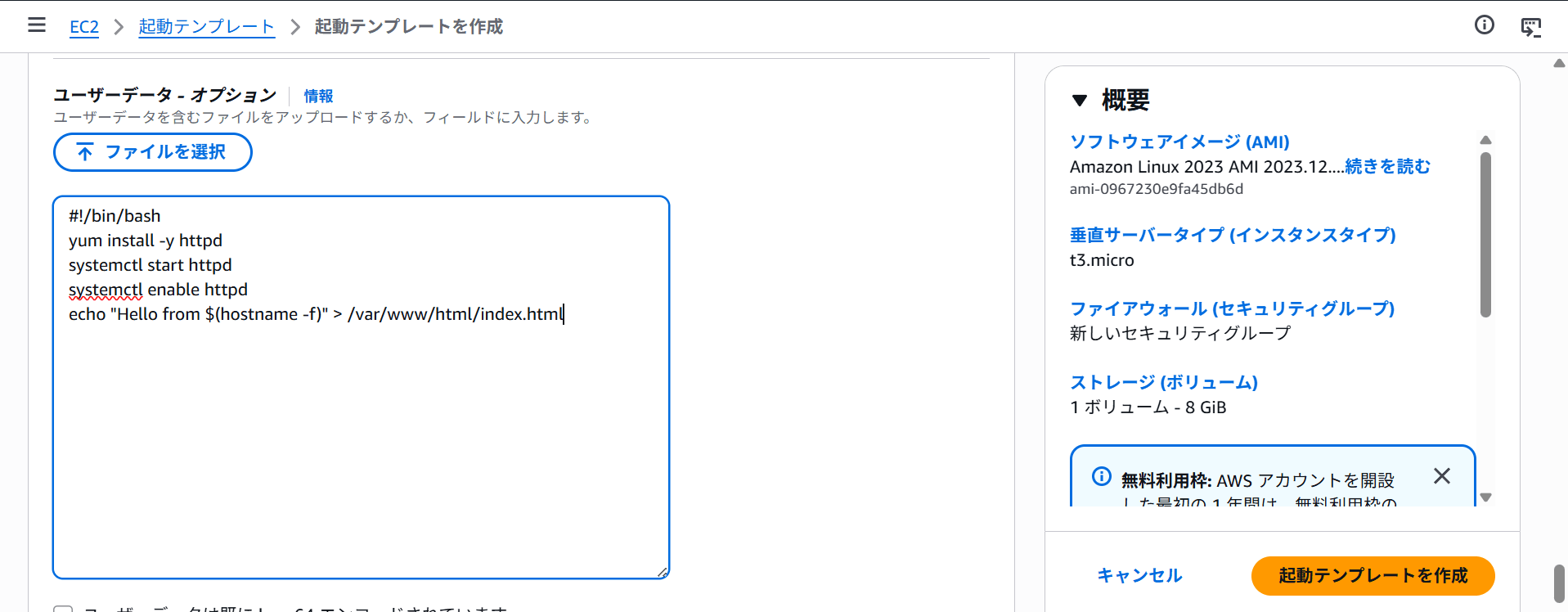Toggle base64-encoded user data checkbox
Image resolution: width=1568 pixels, height=612 pixels.
click(x=63, y=610)
